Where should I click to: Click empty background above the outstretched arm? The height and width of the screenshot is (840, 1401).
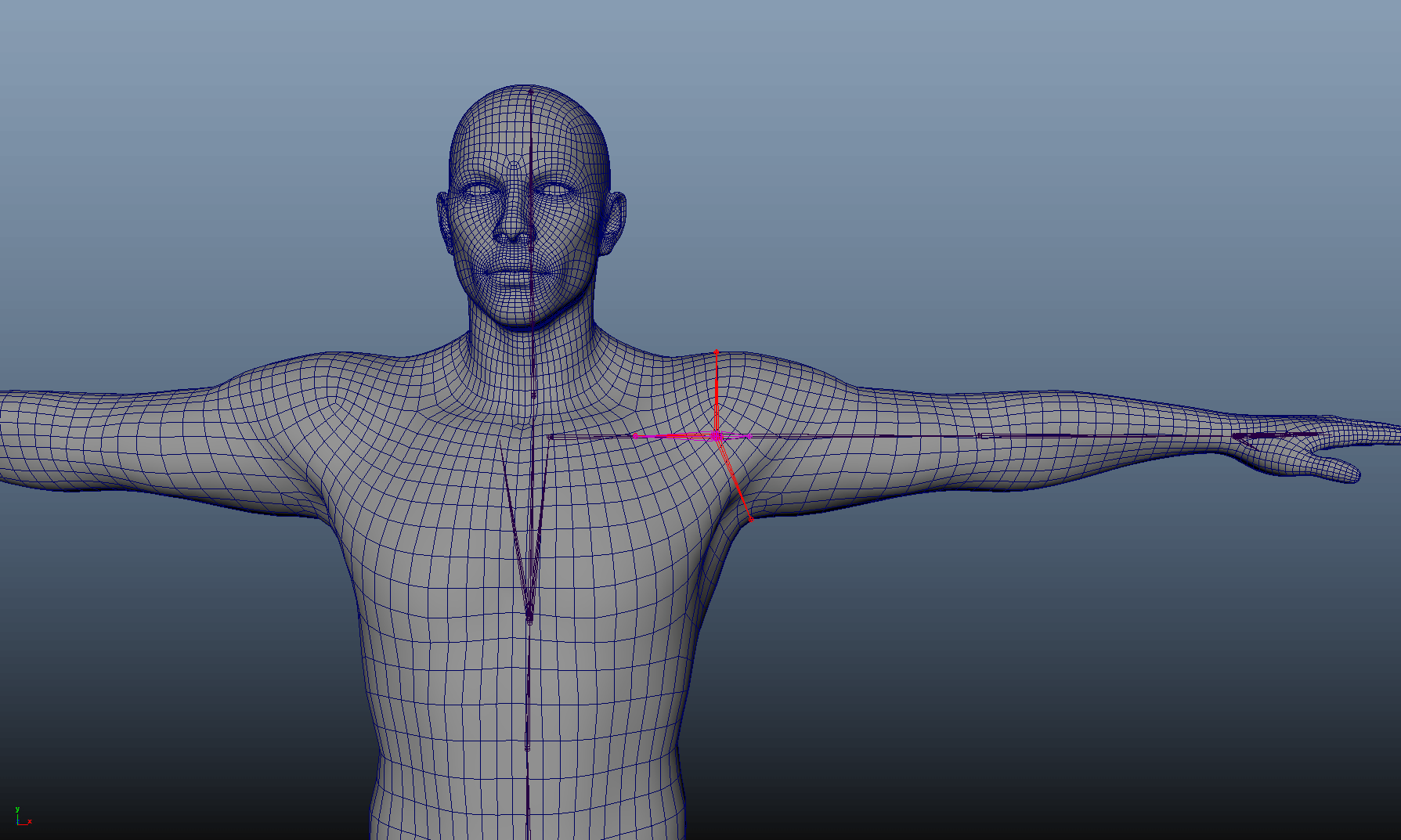point(1018,235)
